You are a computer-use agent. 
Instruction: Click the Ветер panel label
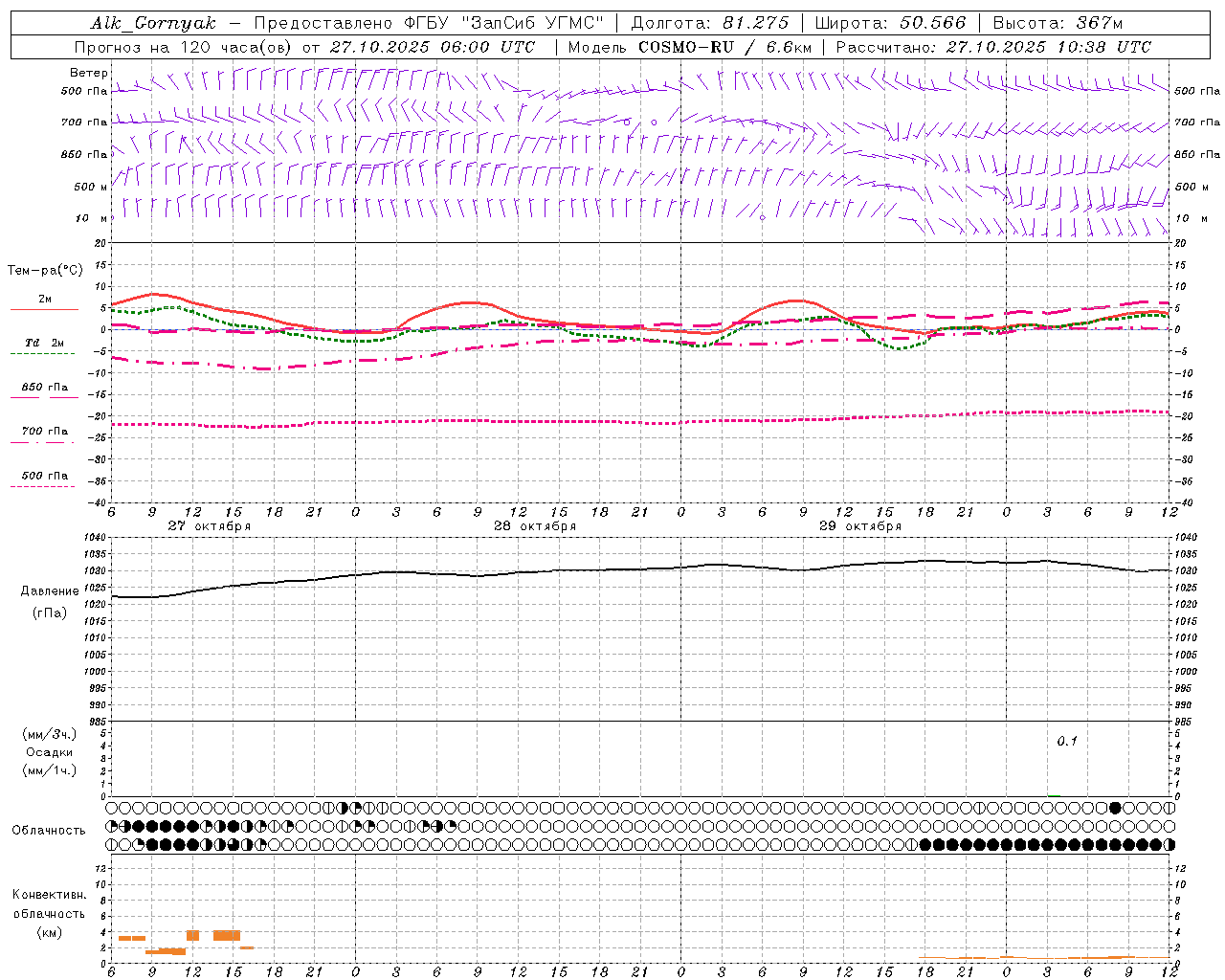tap(89, 73)
